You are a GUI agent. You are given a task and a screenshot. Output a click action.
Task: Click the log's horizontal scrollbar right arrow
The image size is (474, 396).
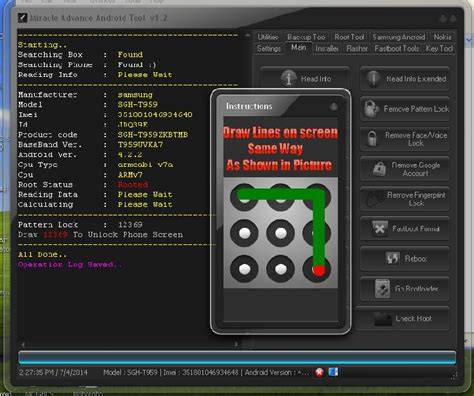(x=236, y=344)
